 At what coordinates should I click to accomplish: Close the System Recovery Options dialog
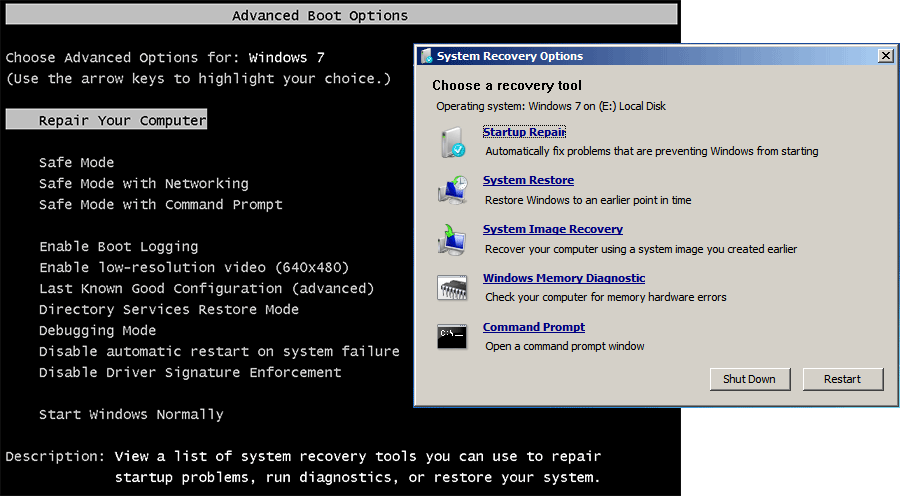click(x=886, y=56)
